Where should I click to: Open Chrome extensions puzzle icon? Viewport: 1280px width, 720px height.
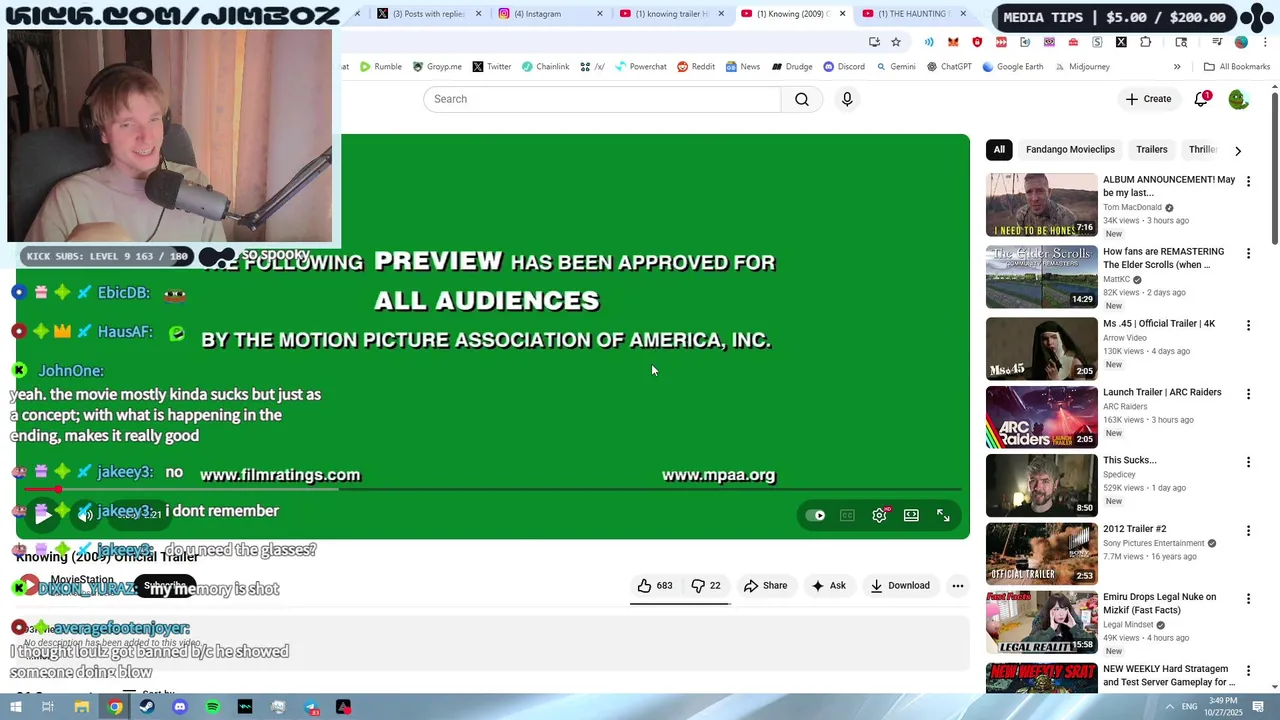1145,42
